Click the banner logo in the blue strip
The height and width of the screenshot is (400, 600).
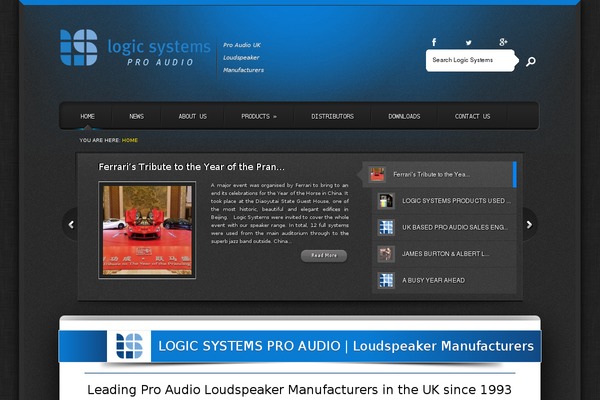click(129, 346)
